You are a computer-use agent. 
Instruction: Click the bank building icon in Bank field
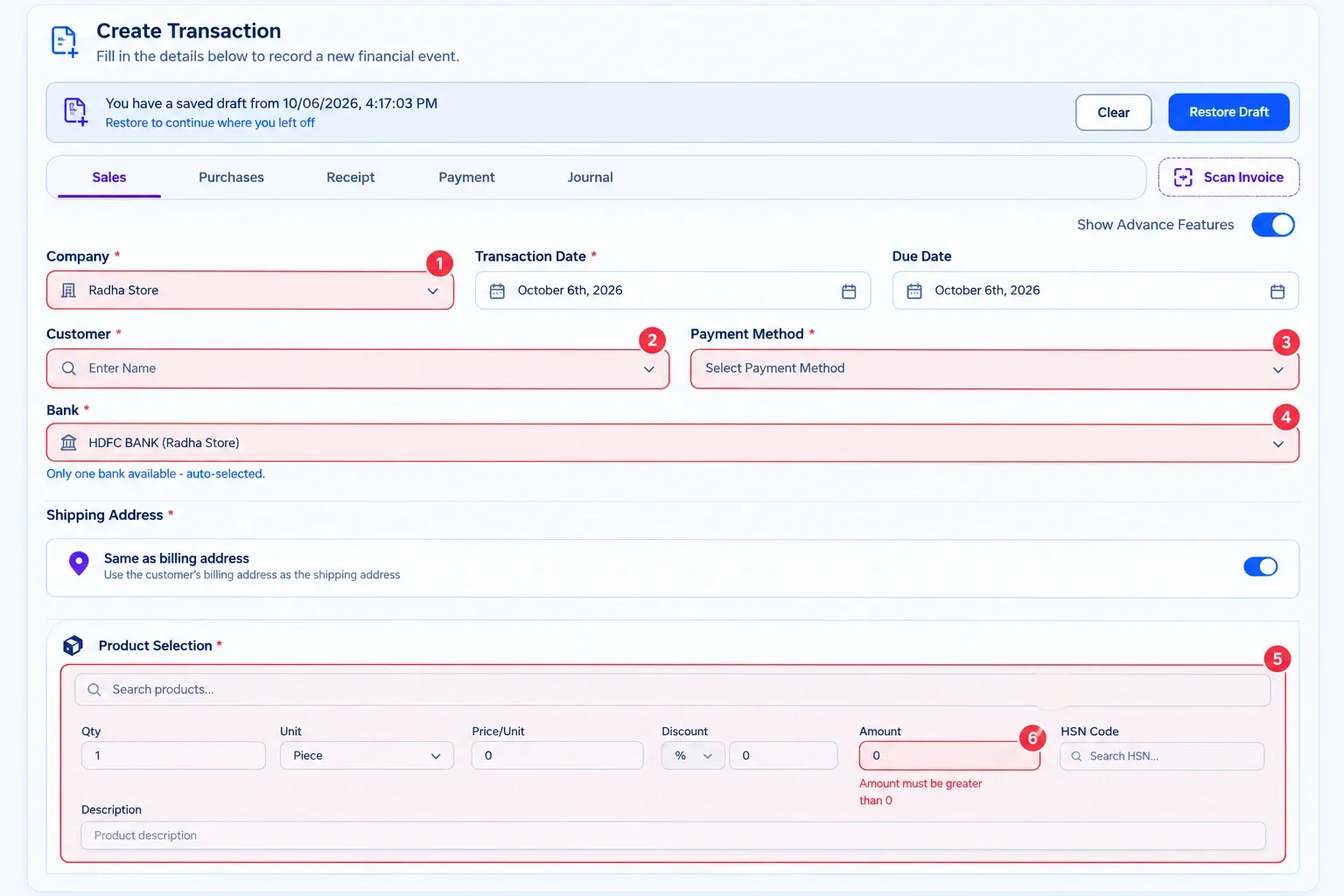(x=68, y=443)
